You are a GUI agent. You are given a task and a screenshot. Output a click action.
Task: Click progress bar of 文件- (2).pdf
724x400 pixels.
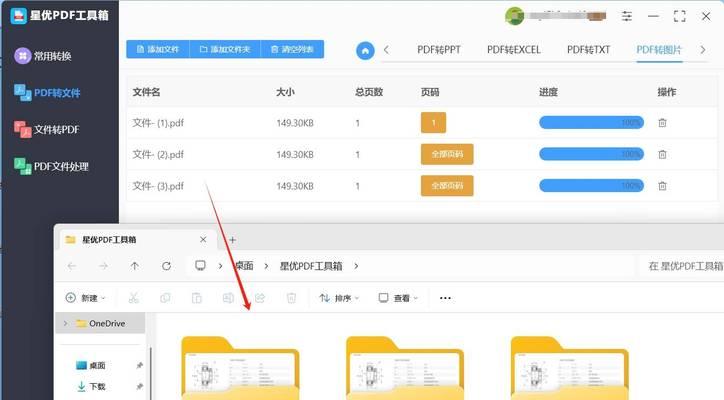[x=591, y=154]
